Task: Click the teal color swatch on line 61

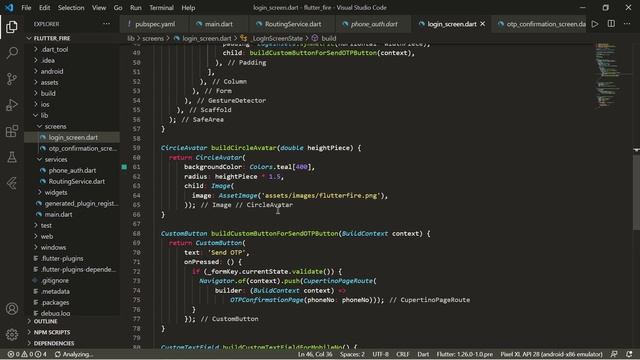Action: pos(124,167)
